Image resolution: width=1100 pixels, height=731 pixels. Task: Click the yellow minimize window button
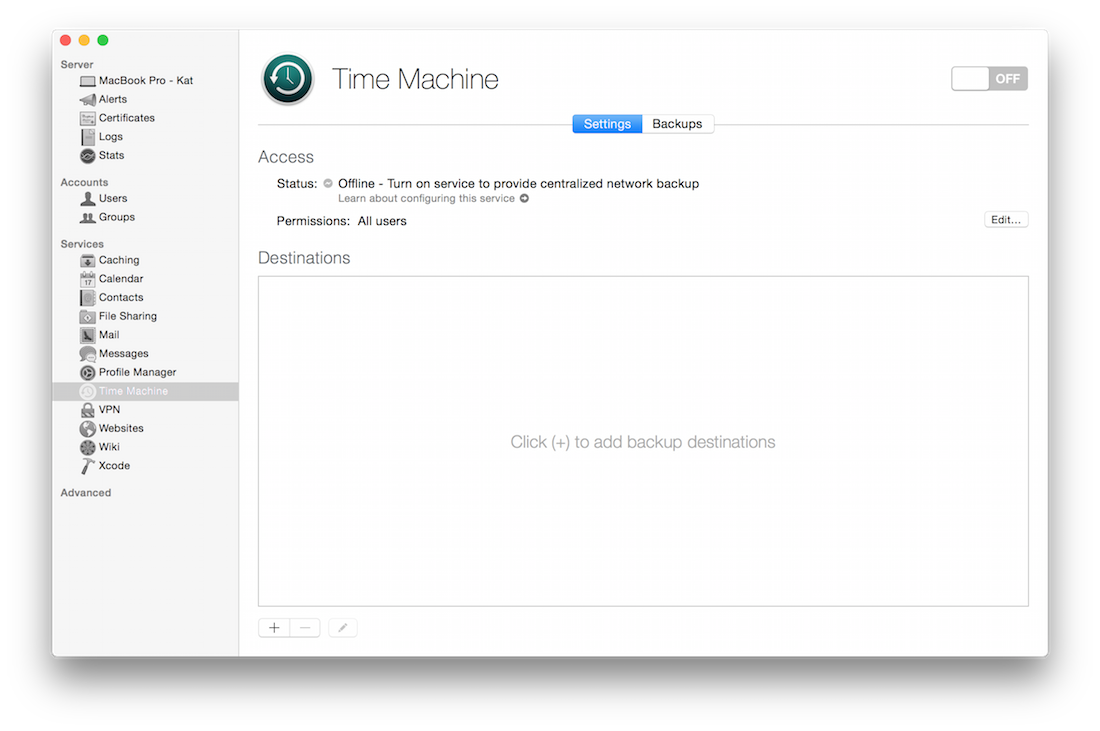(84, 41)
